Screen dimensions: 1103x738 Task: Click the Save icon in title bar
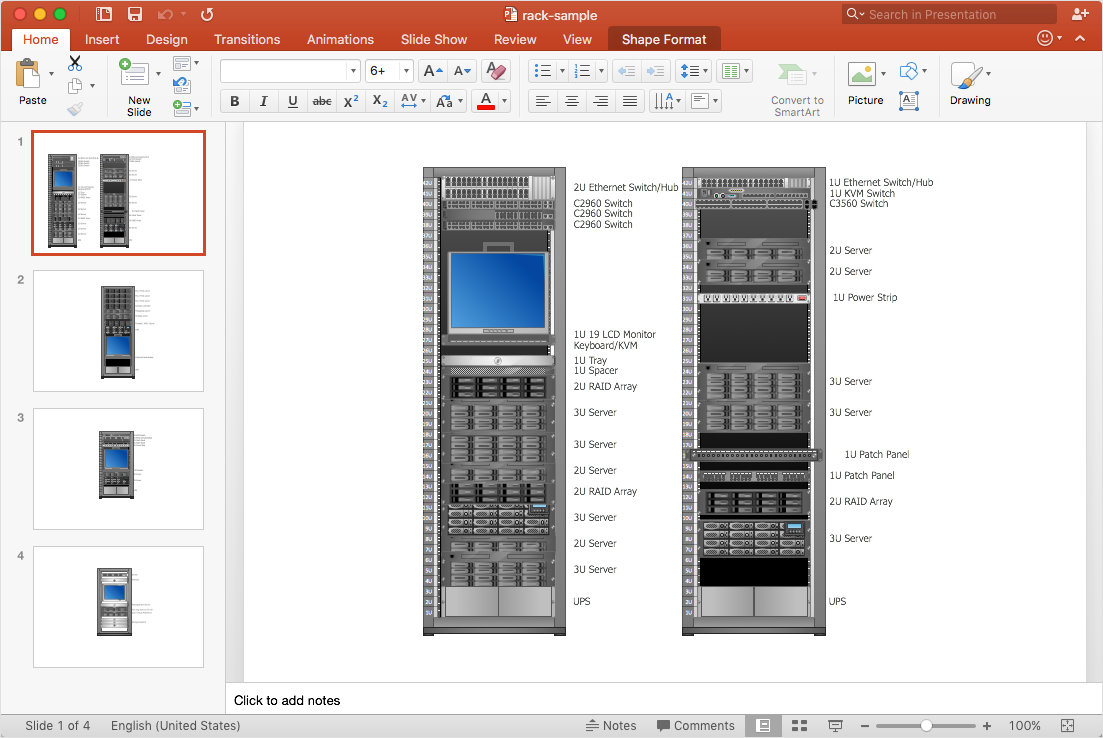click(134, 14)
